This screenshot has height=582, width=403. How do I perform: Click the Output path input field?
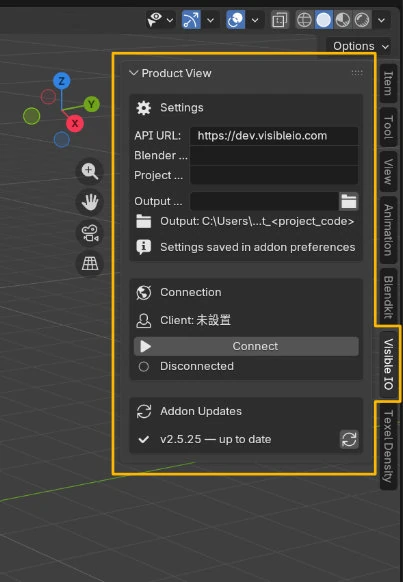[x=264, y=201]
